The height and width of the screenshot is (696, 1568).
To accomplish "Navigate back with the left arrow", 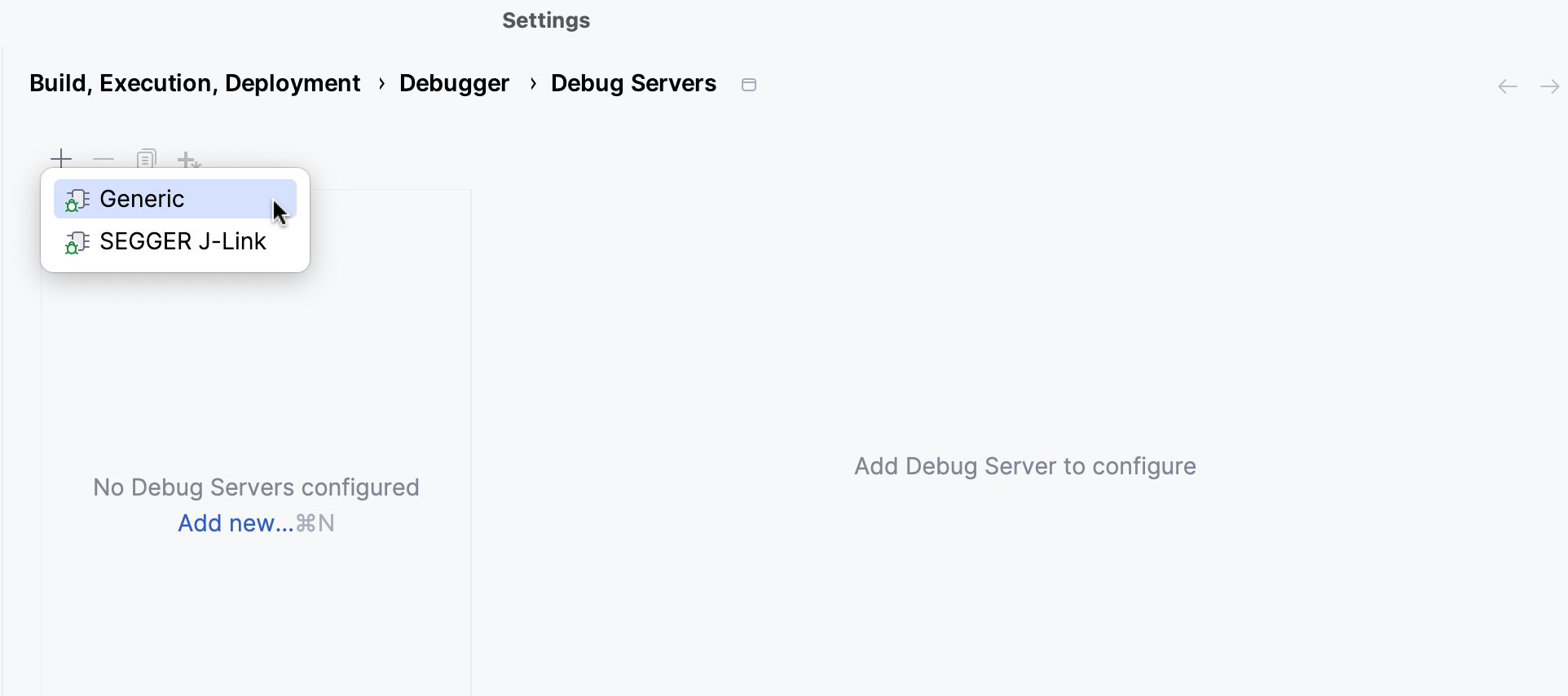I will coord(1508,86).
